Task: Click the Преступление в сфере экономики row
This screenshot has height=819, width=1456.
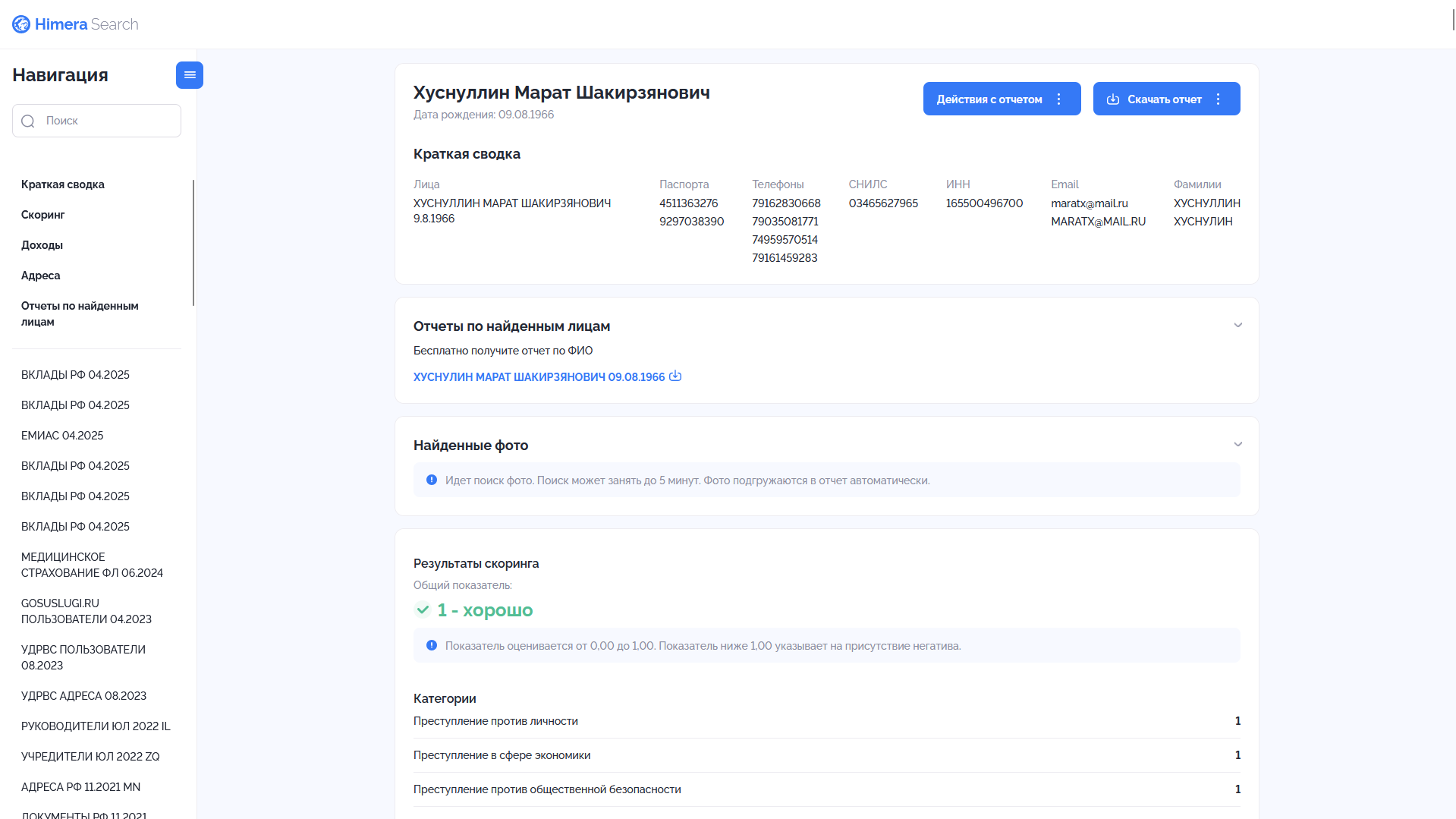Action: [827, 755]
